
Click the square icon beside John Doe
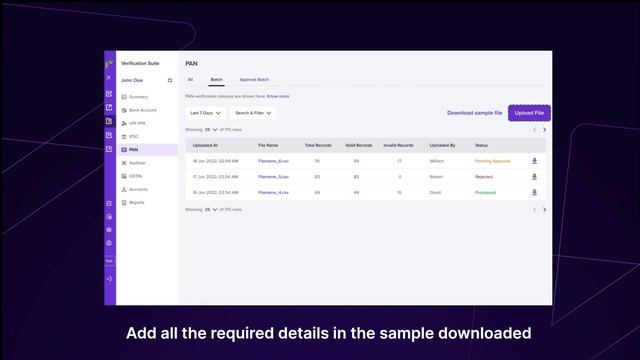170,80
